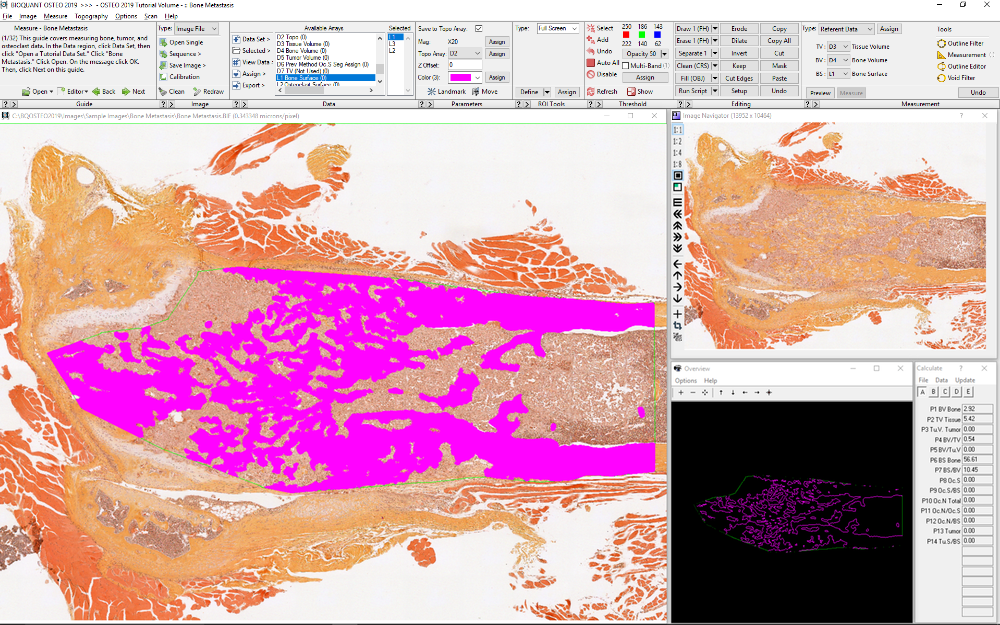Click the Auto All threshold icon
The height and width of the screenshot is (625, 1000).
(x=591, y=63)
